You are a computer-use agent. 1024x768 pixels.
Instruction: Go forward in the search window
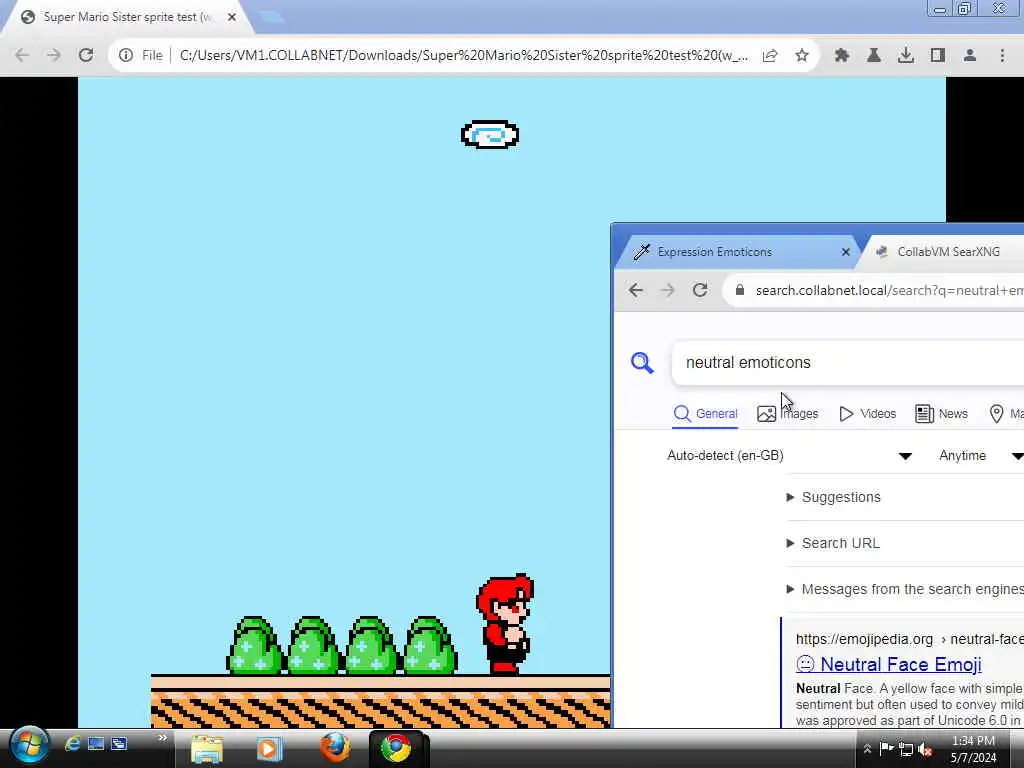(667, 290)
